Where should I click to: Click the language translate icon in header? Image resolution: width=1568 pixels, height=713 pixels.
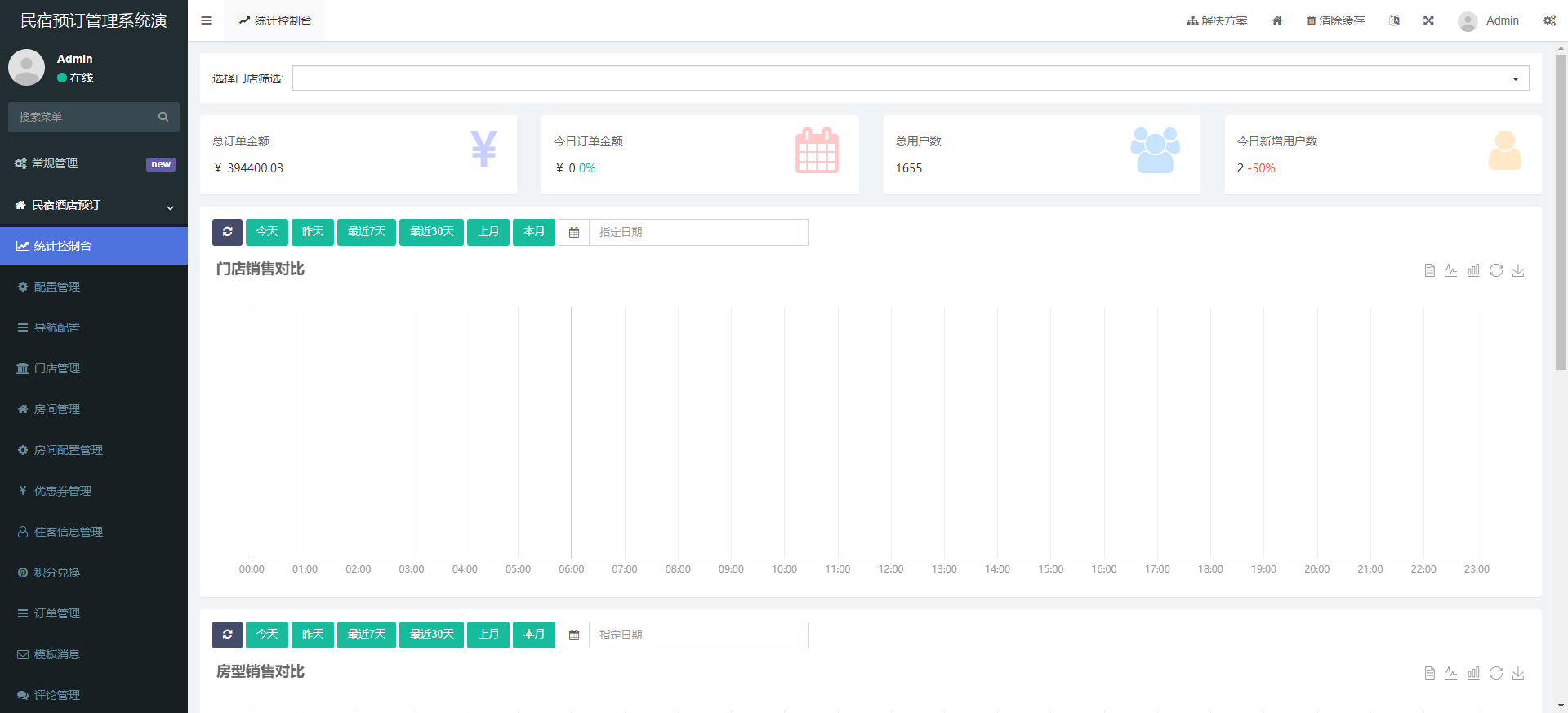pos(1394,20)
